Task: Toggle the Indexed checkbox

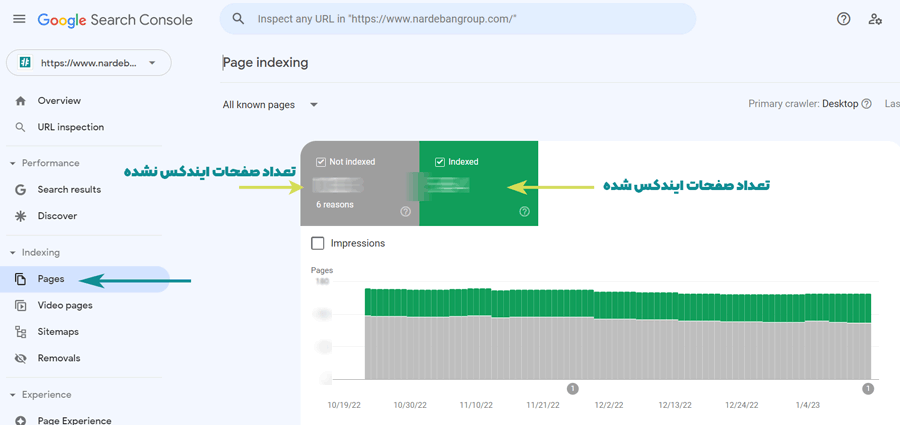Action: pyautogui.click(x=440, y=162)
